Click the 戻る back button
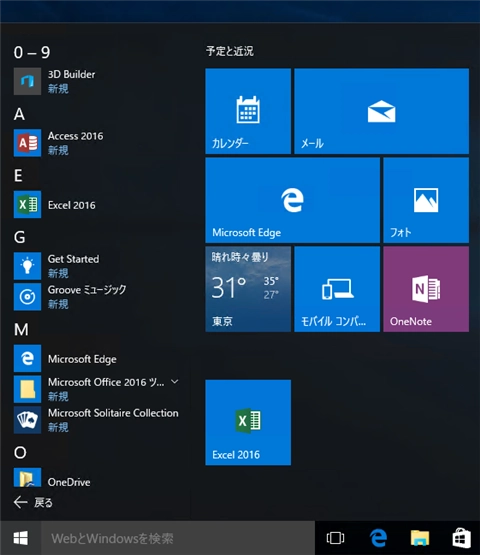Viewport: 480px width, 555px height. point(33,502)
